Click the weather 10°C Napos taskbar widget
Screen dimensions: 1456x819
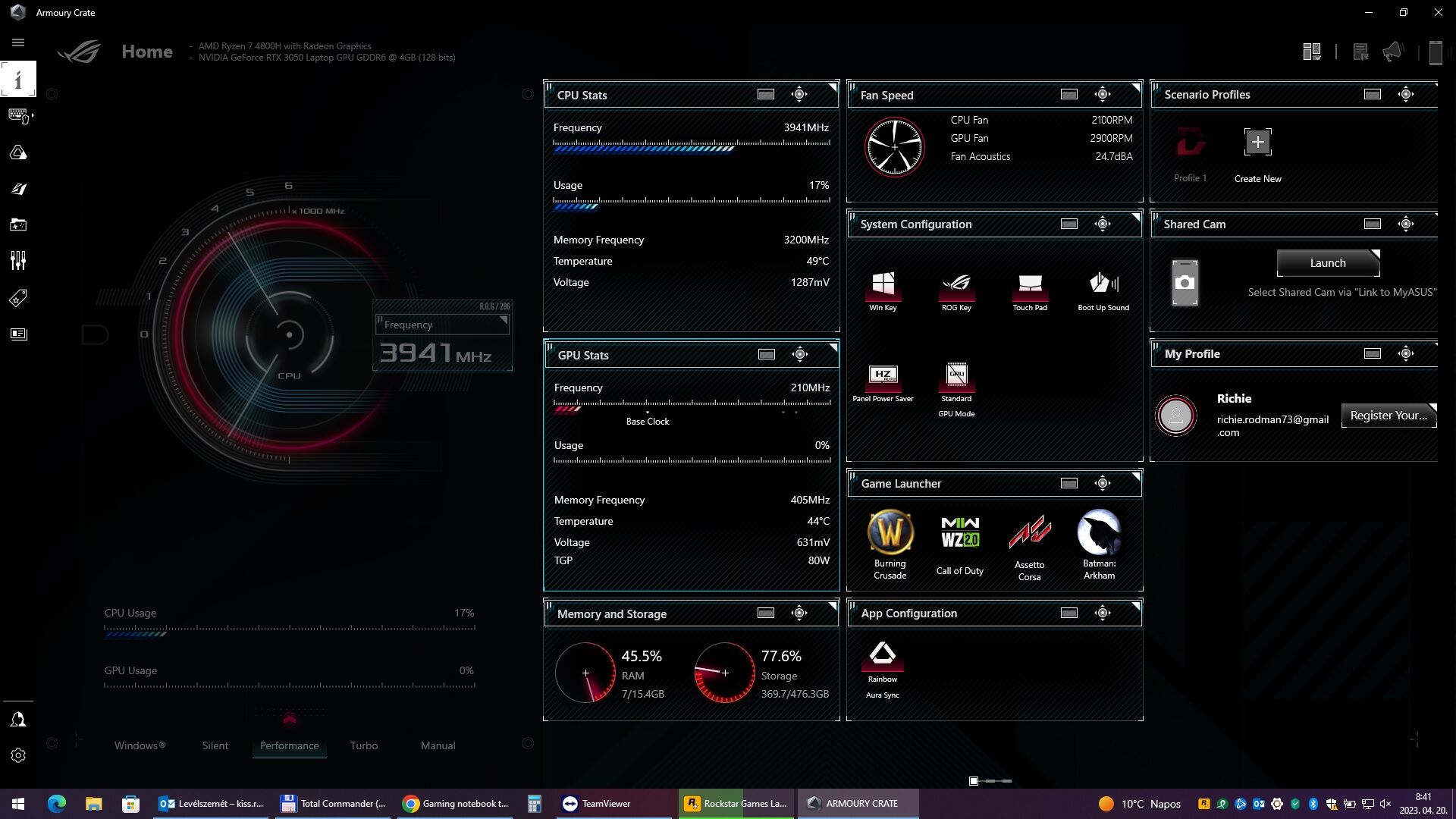[1140, 804]
